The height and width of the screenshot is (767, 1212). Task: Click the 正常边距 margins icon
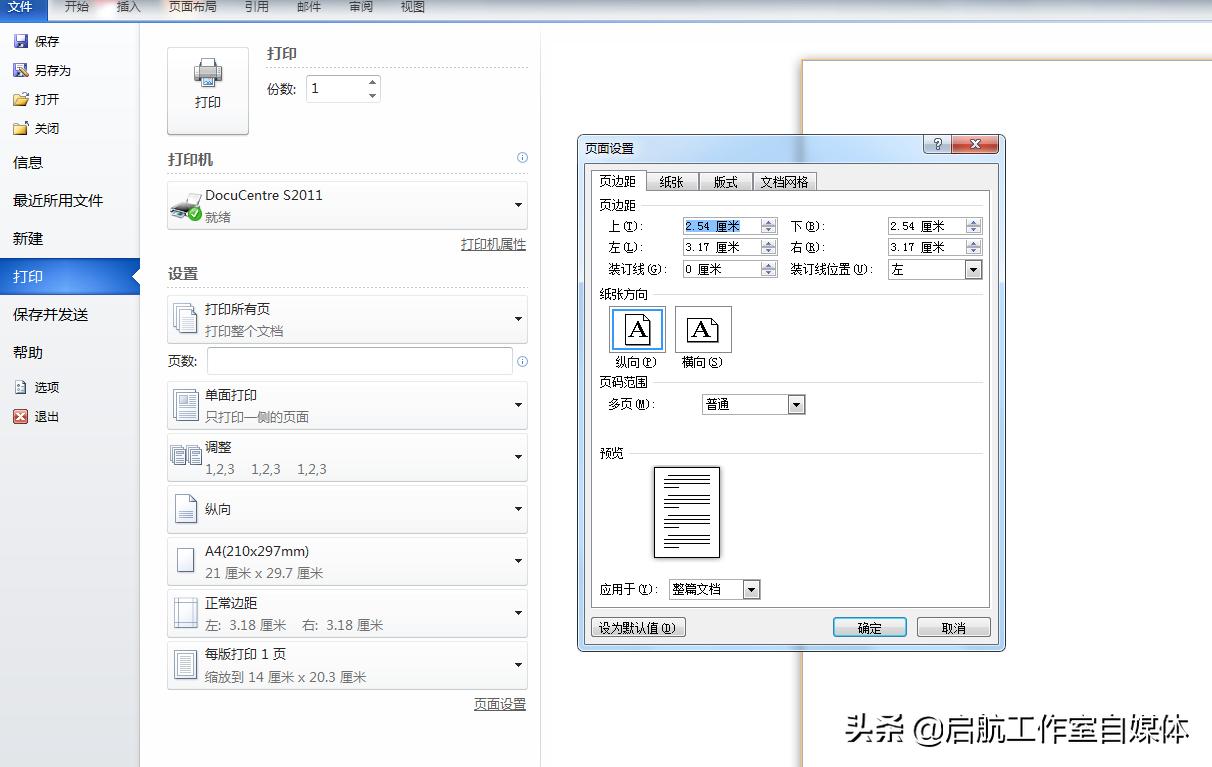point(186,613)
